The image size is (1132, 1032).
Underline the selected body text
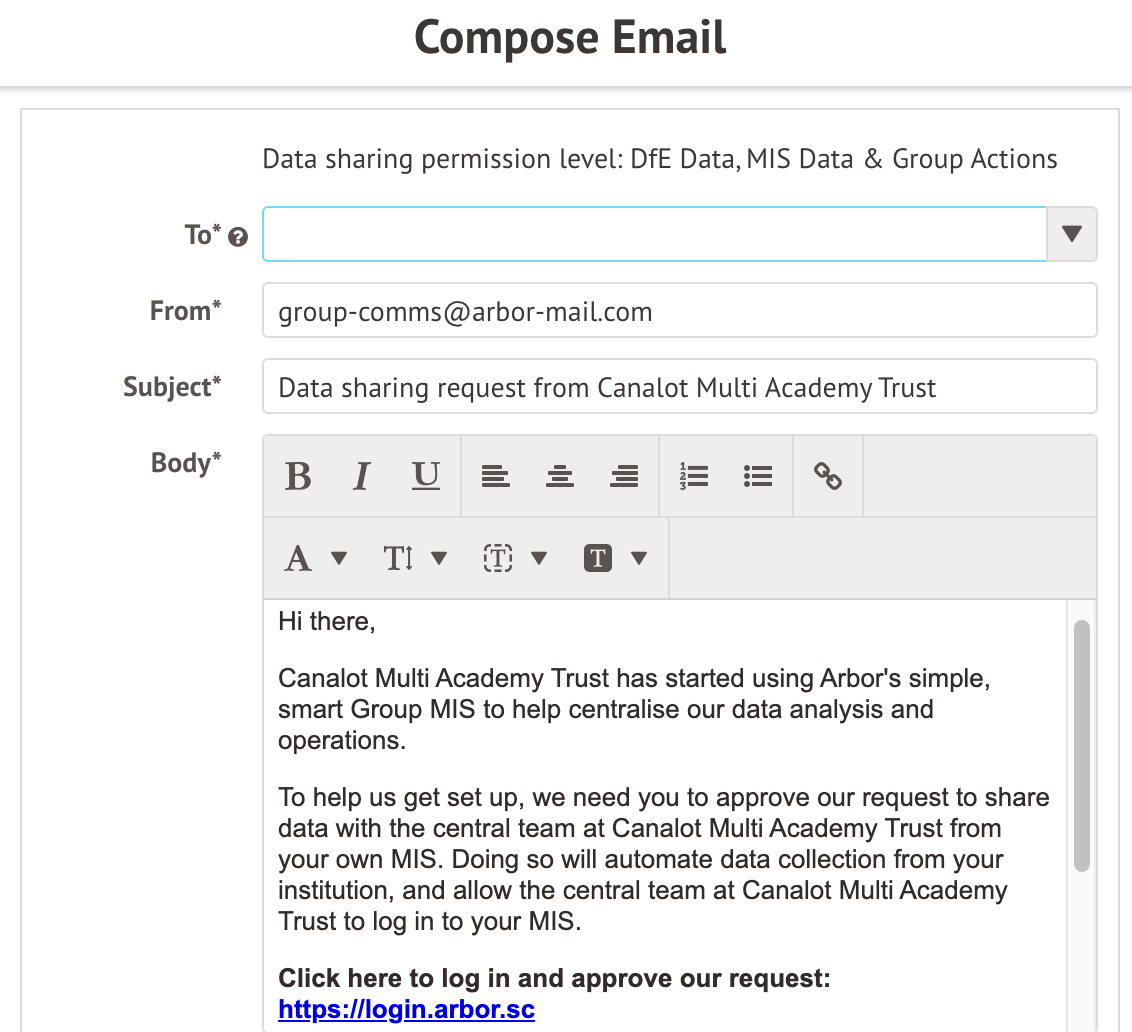click(x=426, y=477)
